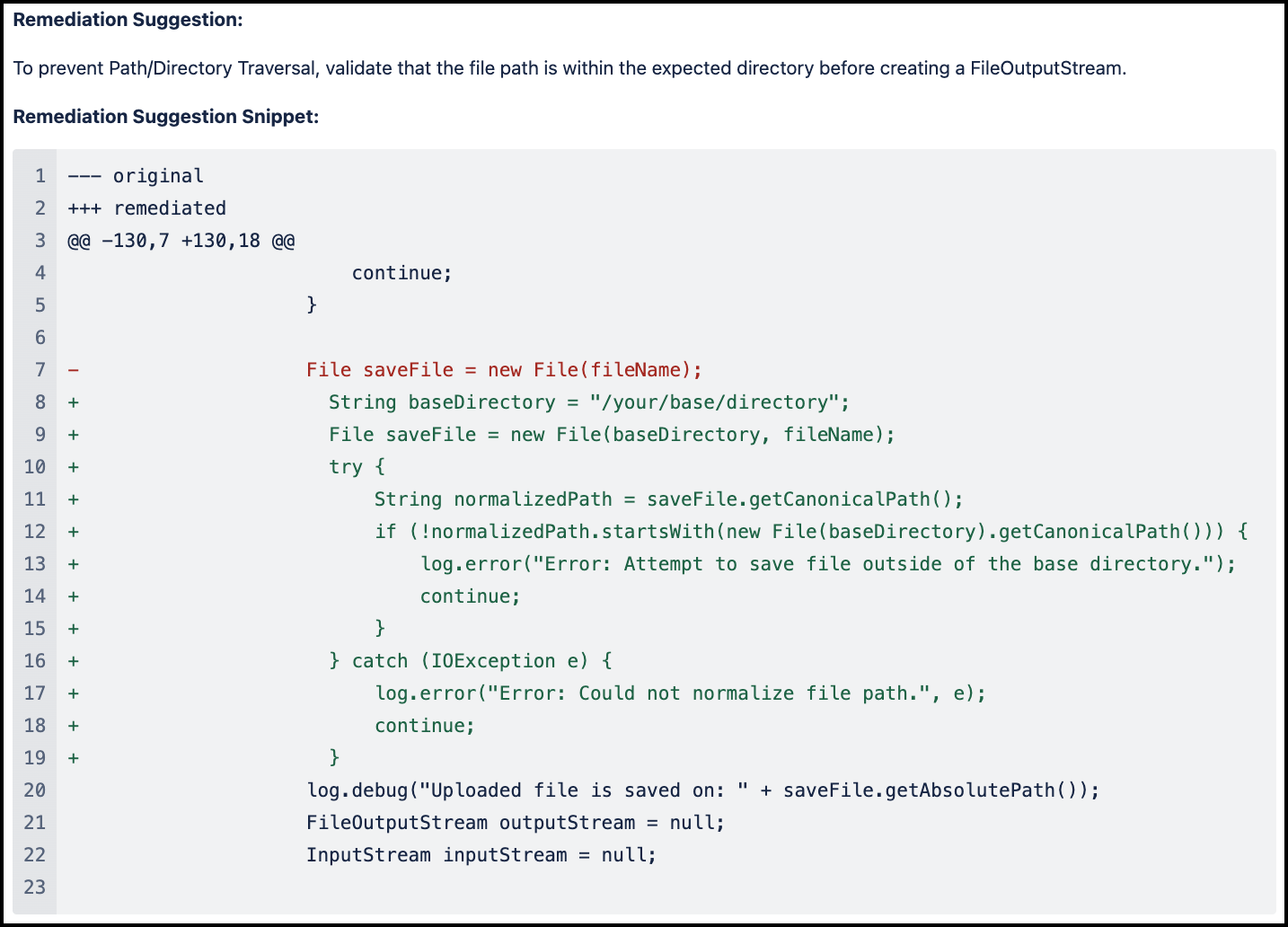
Task: Click the "String baseDirectory" added line
Action: 588,402
